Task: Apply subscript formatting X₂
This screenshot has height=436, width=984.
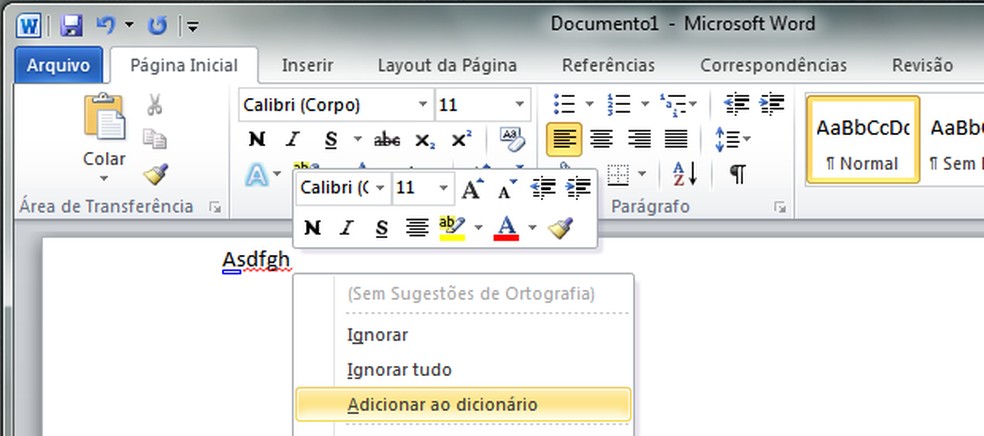Action: pyautogui.click(x=425, y=141)
